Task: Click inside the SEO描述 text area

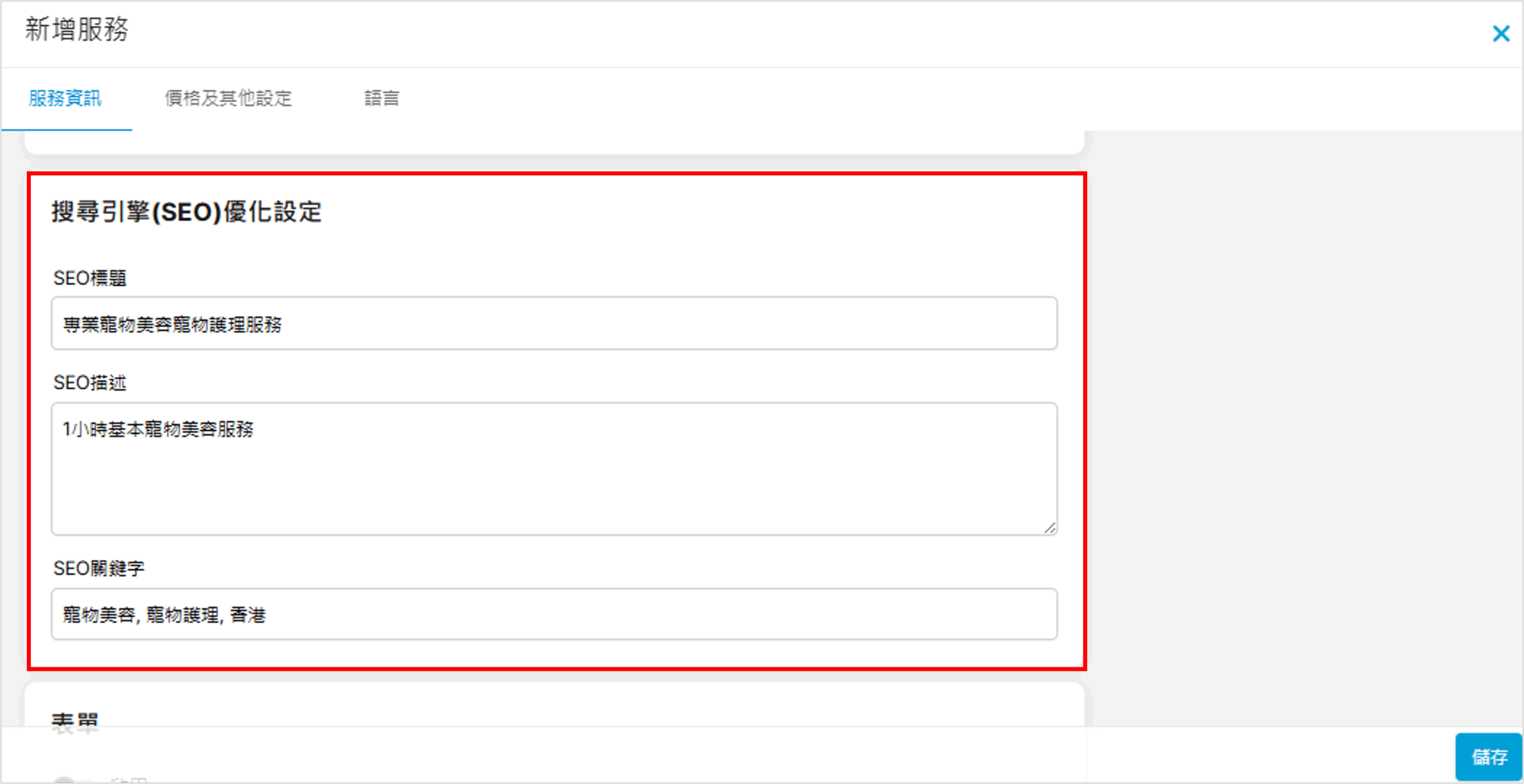Action: (554, 476)
